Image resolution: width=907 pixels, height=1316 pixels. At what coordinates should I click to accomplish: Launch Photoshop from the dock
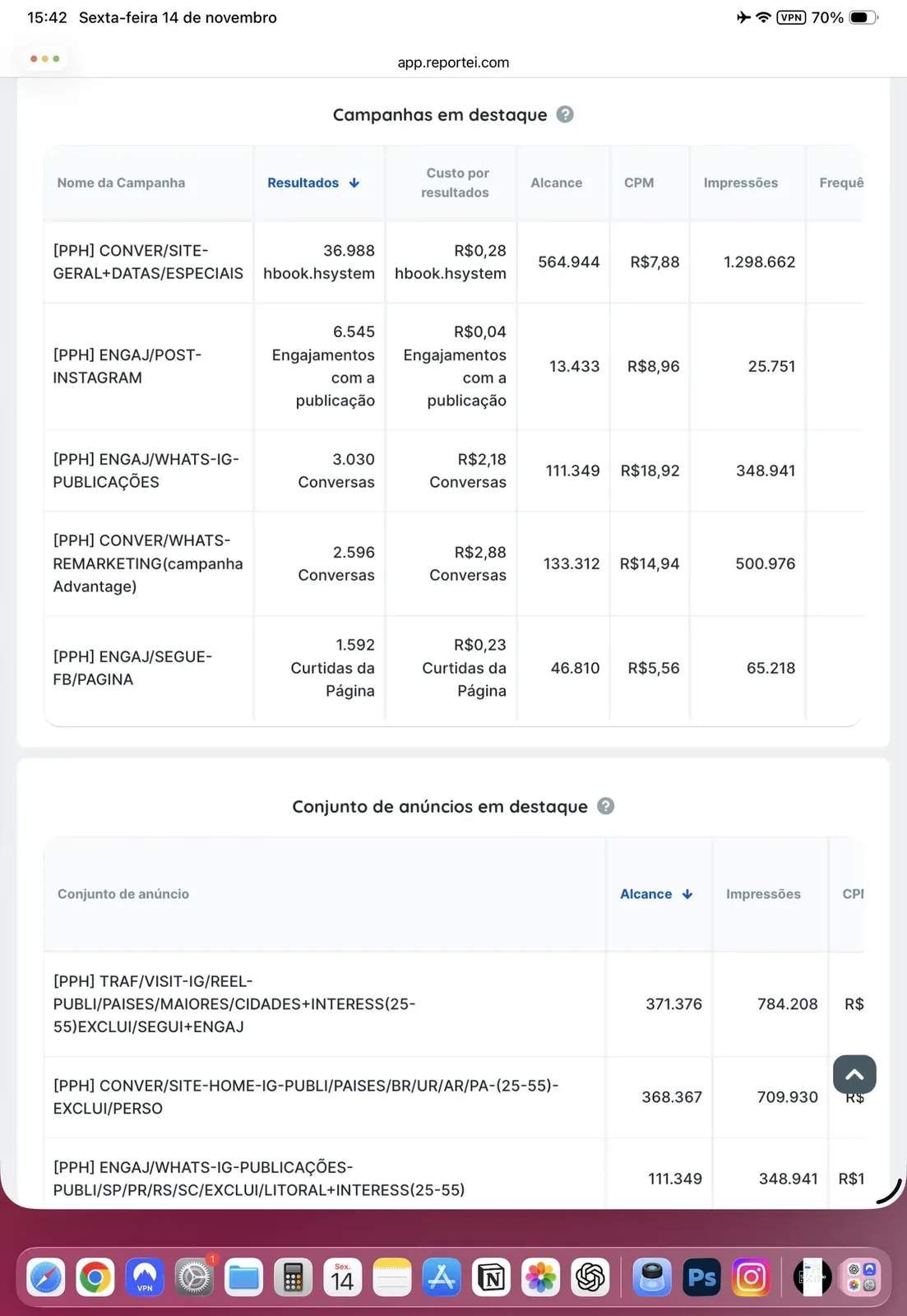pyautogui.click(x=702, y=1277)
